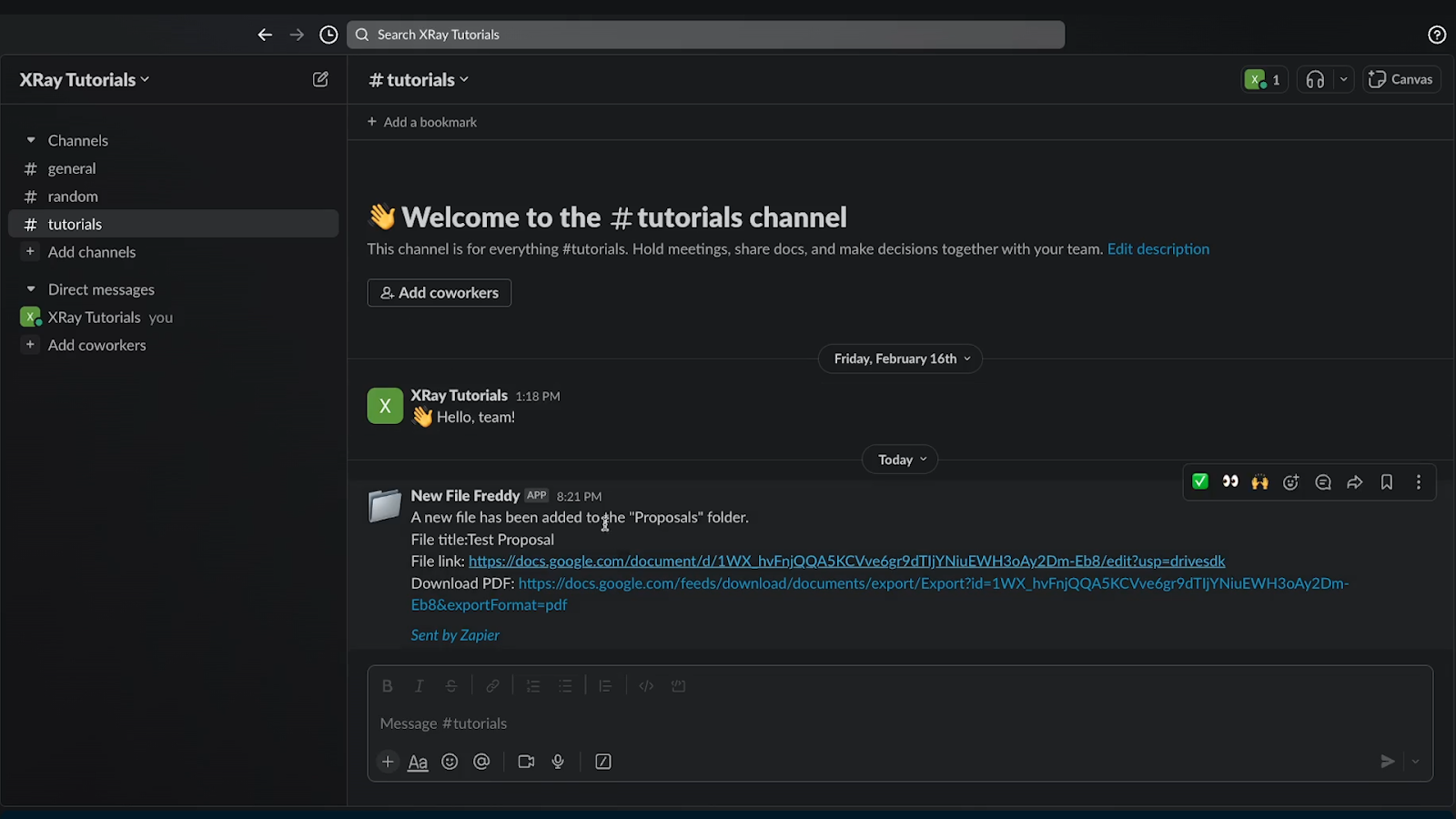Open Friday, February 16th date dropdown
Image resolution: width=1456 pixels, height=819 pixels.
(x=901, y=359)
